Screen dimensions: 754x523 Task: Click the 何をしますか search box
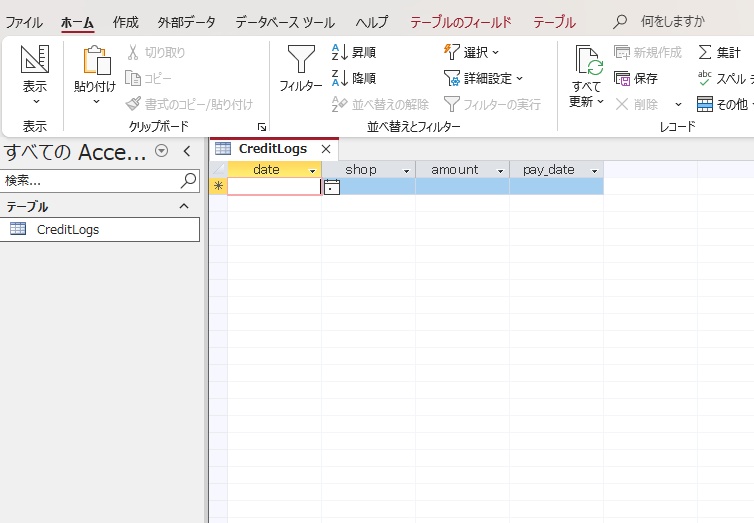pos(673,21)
